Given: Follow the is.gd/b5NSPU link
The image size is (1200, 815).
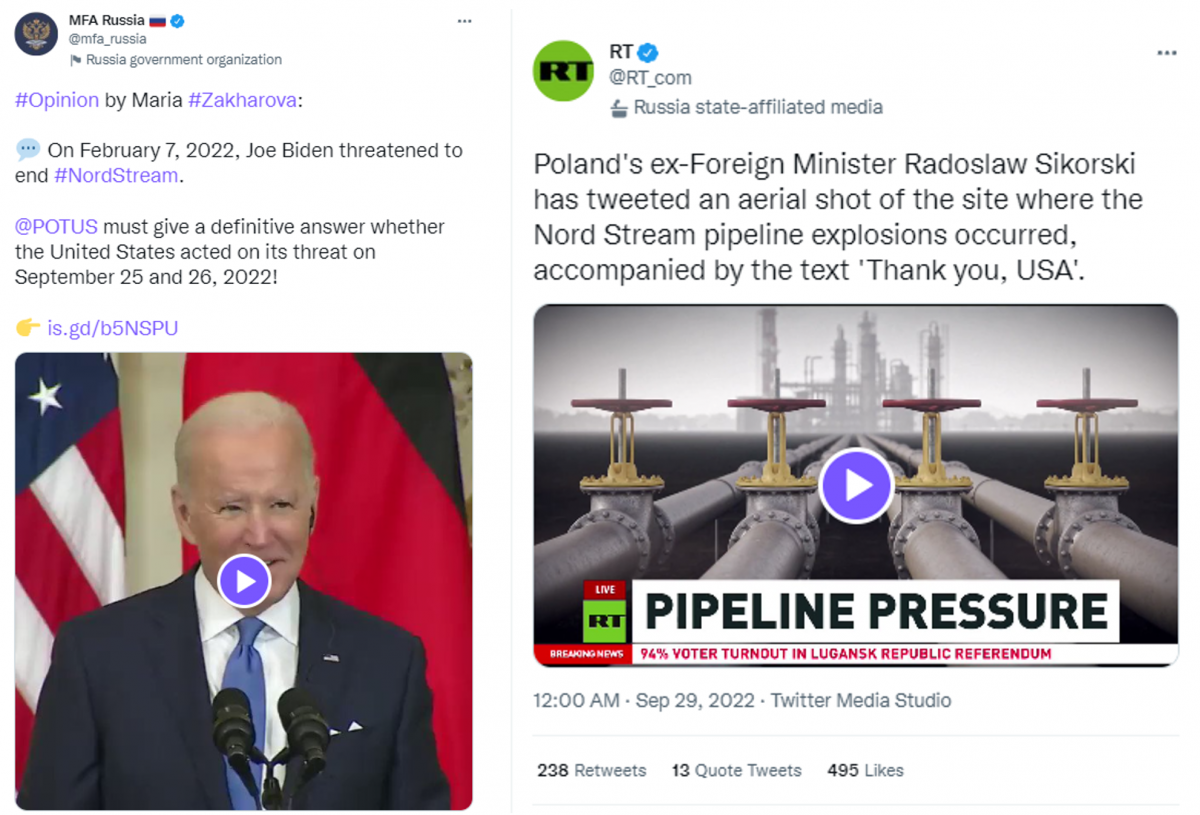Looking at the screenshot, I should (113, 328).
